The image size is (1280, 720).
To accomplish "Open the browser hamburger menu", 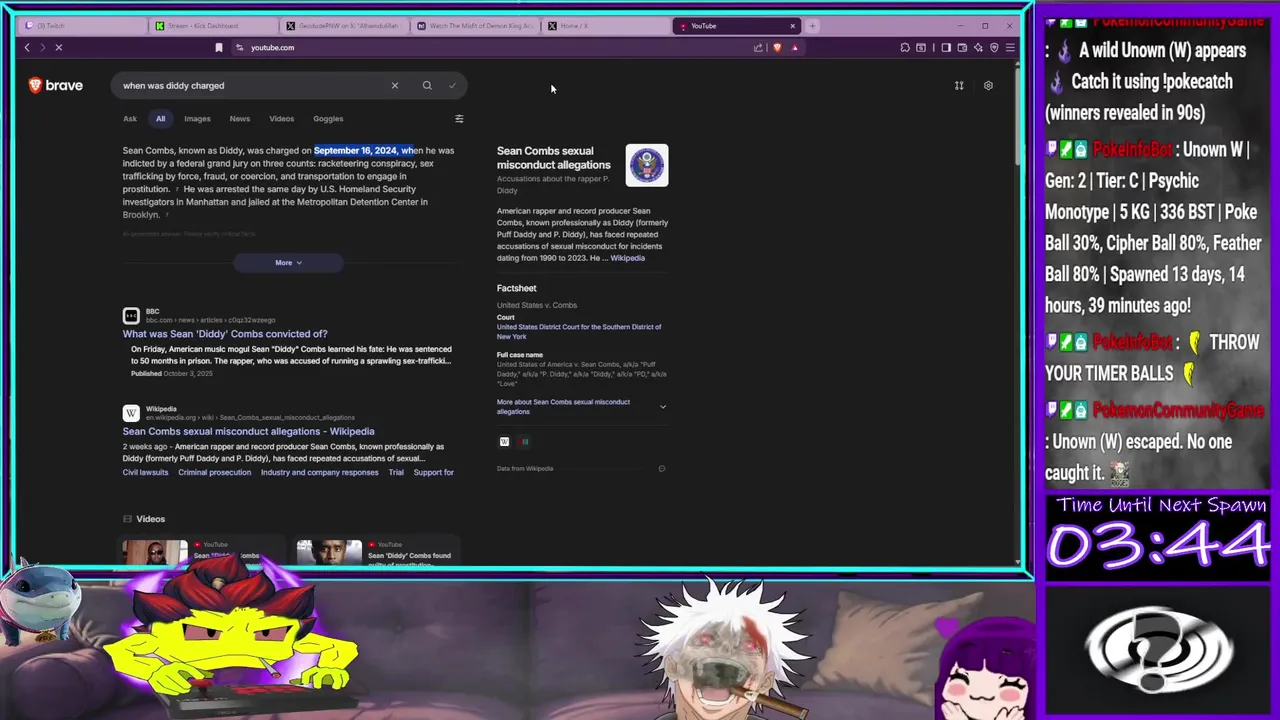I will (1010, 47).
